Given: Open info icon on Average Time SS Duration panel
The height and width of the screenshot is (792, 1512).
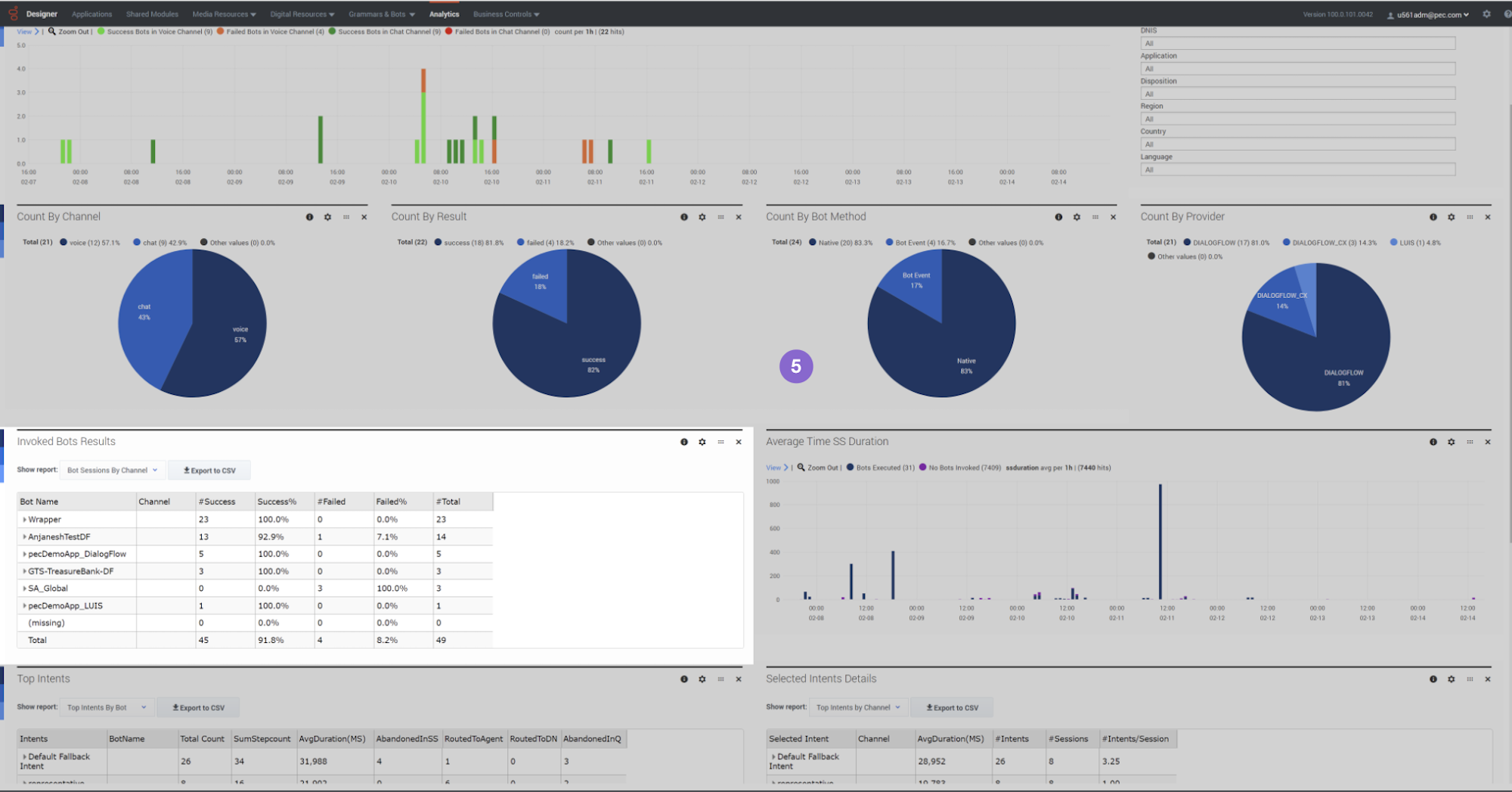Looking at the screenshot, I should (1433, 442).
